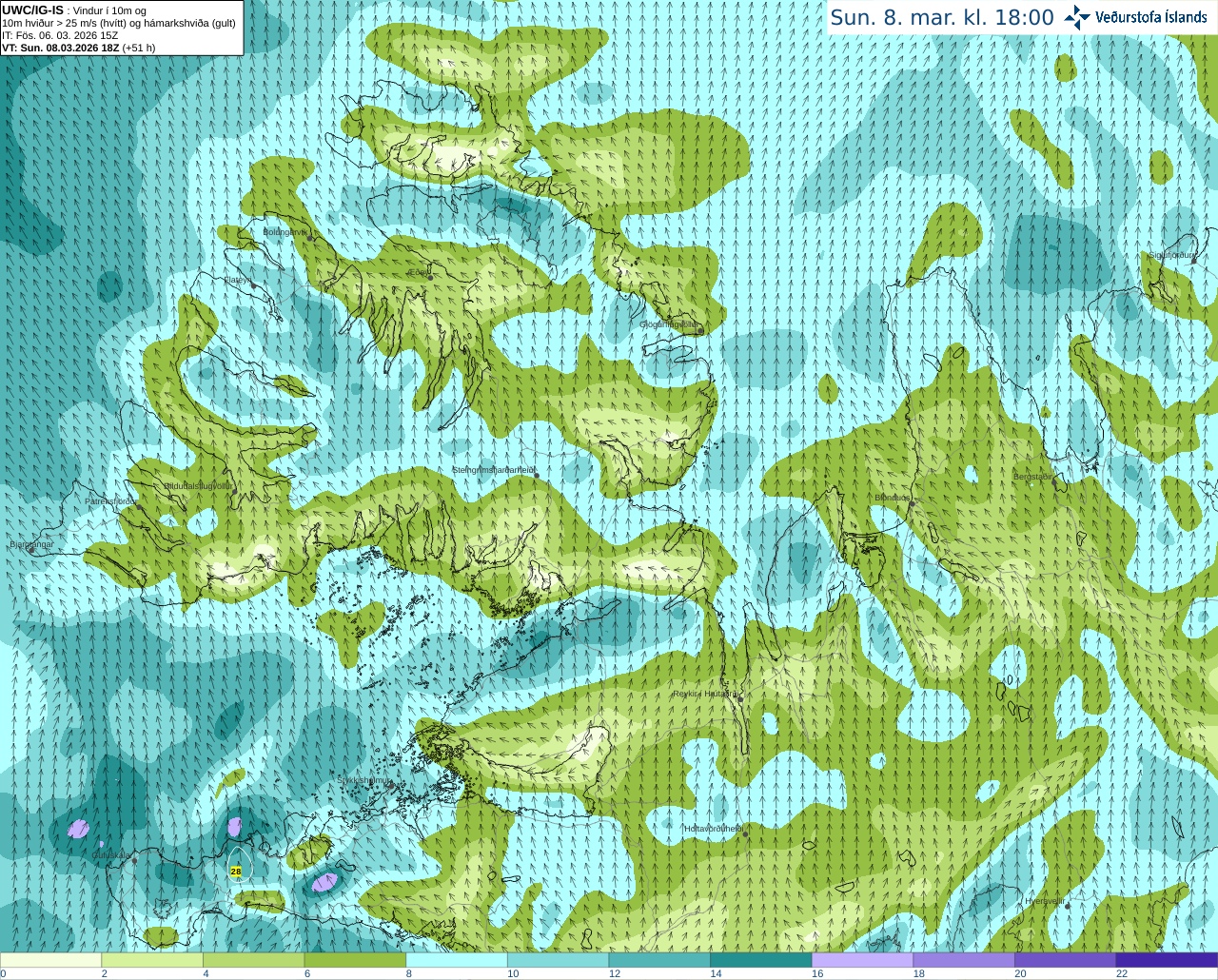Click the initial time 'IT: Fös. 06. 03. 2026 15Z'
This screenshot has width=1218, height=980.
60,35
